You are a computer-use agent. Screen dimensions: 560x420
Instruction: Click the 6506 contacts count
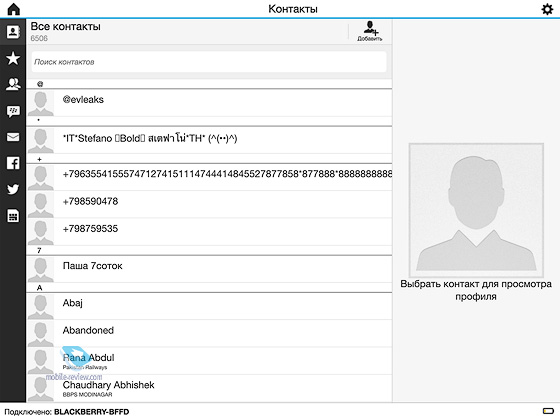[39, 38]
